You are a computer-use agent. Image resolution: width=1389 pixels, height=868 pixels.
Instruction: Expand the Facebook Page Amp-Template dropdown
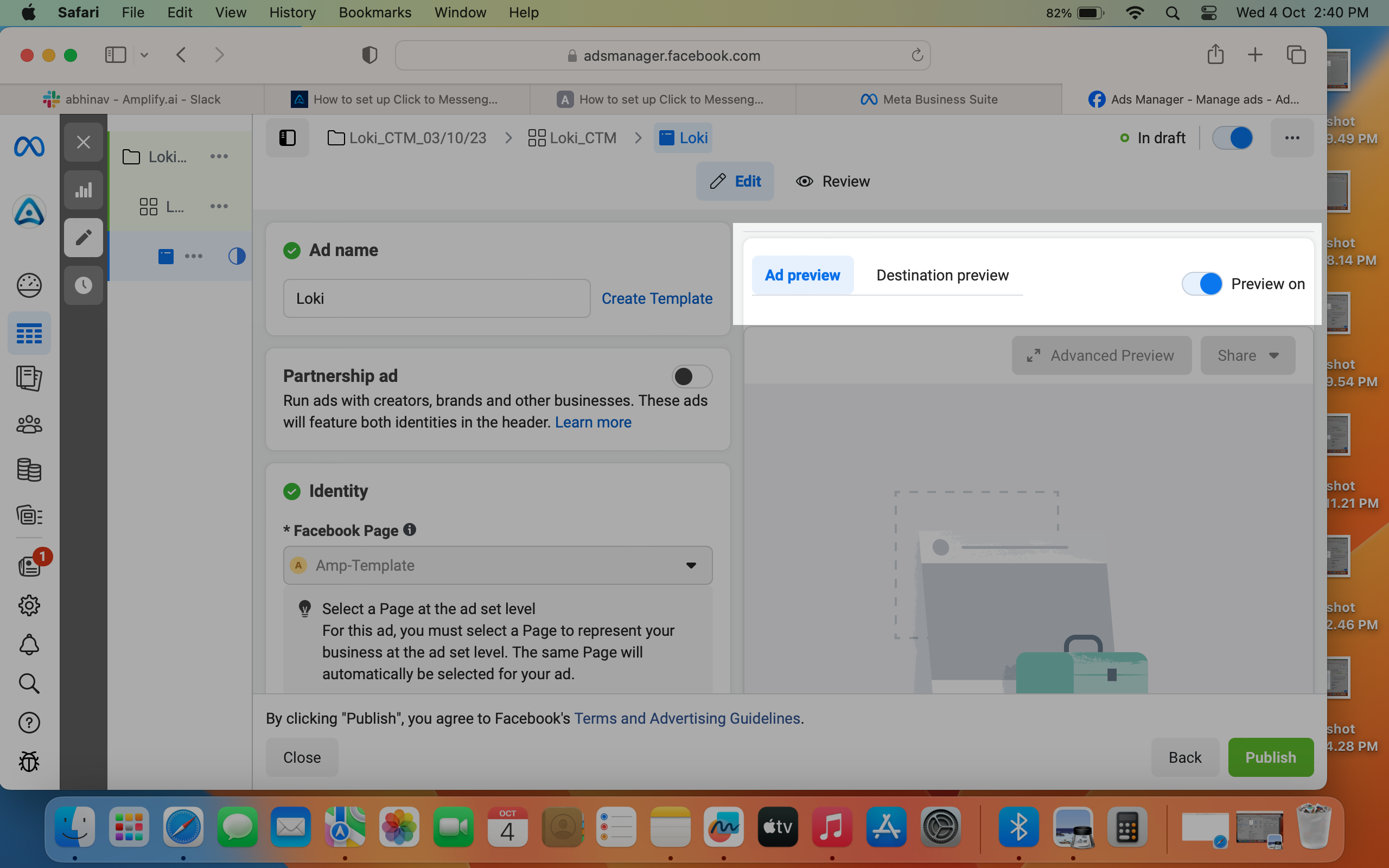coord(498,565)
